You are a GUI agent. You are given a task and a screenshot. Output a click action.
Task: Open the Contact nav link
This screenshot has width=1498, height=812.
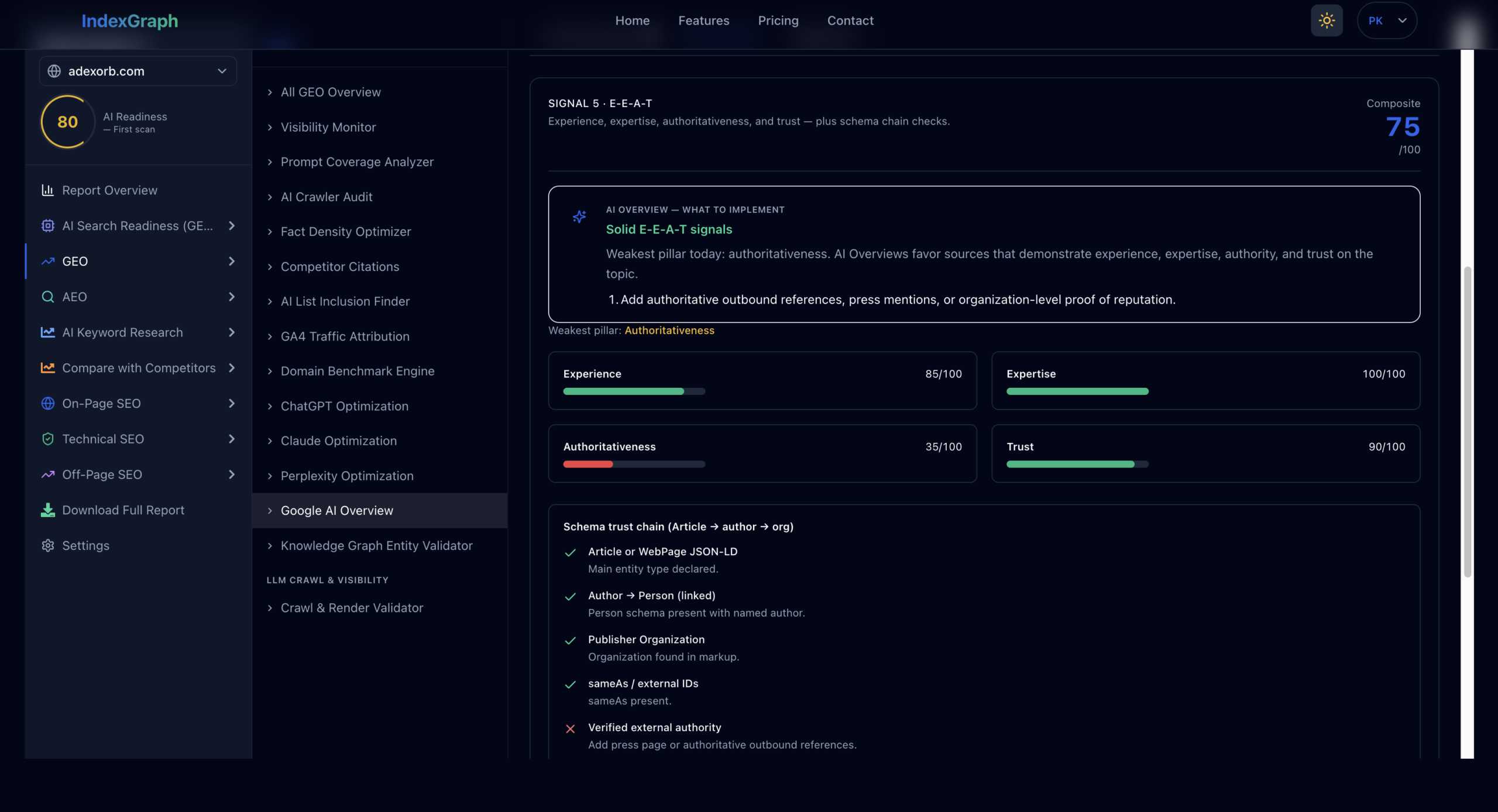(x=850, y=20)
